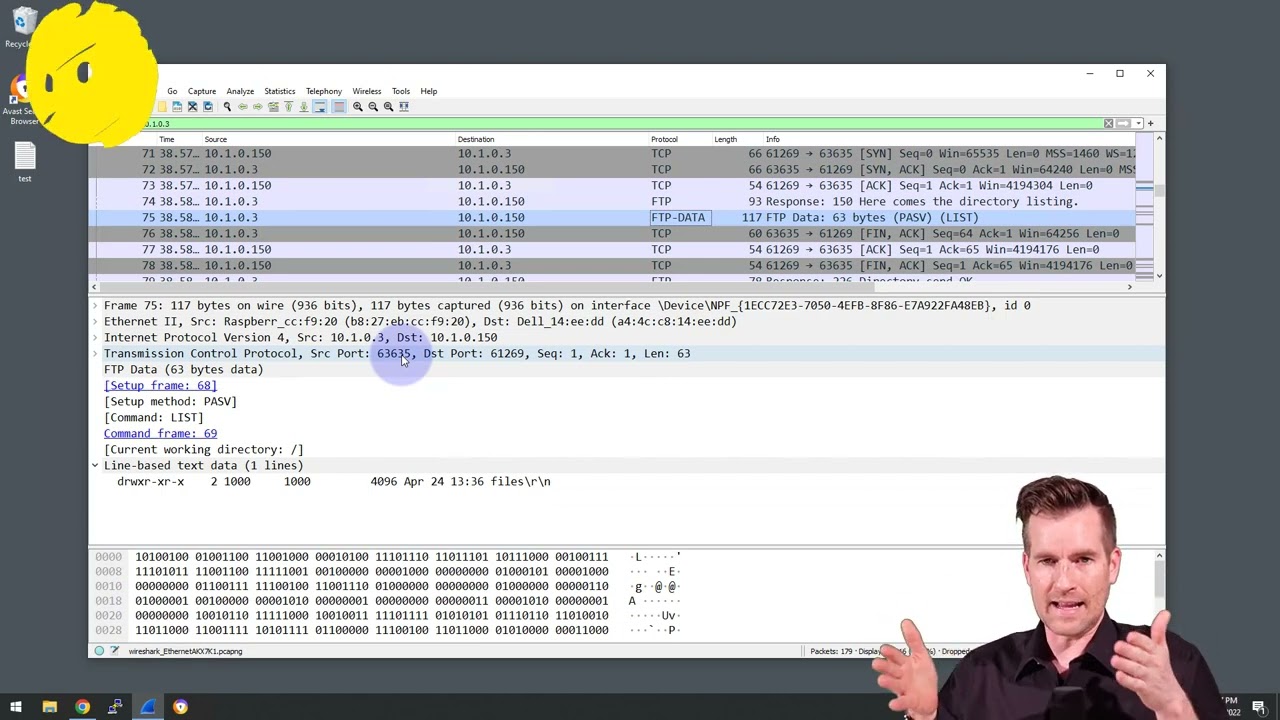Open capture file properties status bar icon
Screen dimensions: 1280x720
click(x=115, y=651)
